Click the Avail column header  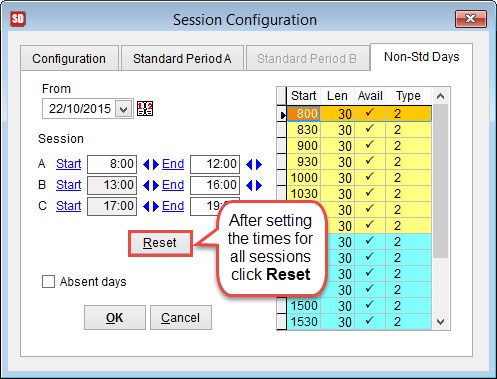click(370, 96)
